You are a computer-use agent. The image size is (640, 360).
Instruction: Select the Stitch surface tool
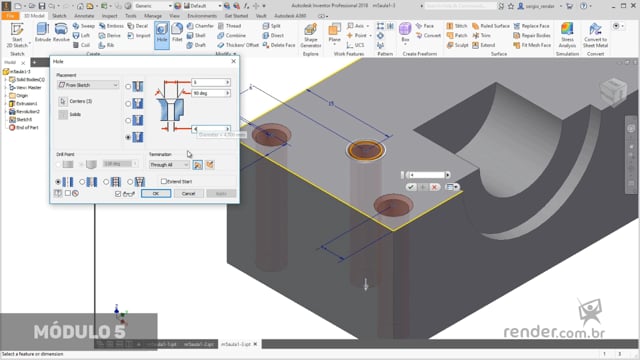(457, 26)
